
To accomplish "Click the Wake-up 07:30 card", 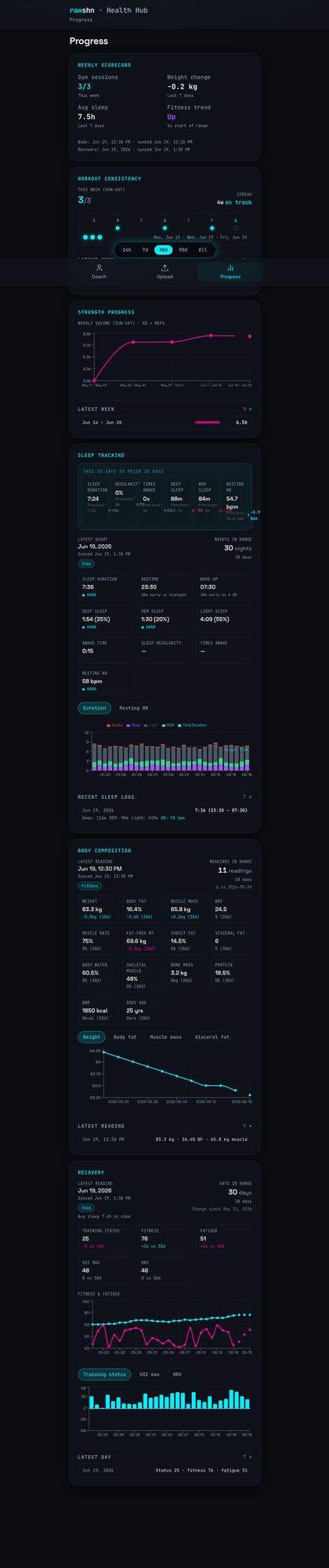I will 223,587.
